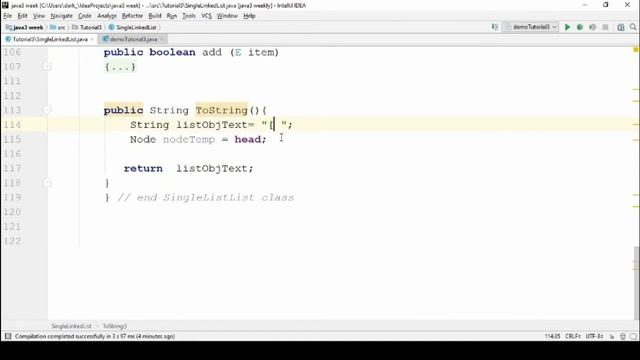Select the src folder breadcrumb
The image size is (640, 360).
click(x=58, y=27)
